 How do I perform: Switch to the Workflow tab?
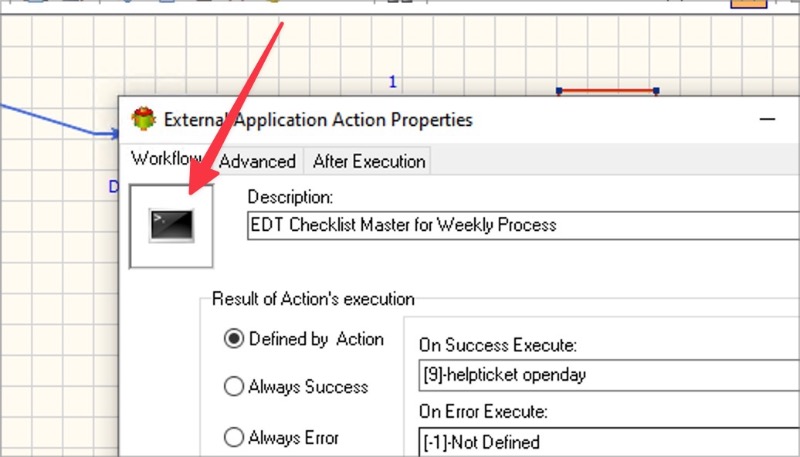[x=166, y=159]
